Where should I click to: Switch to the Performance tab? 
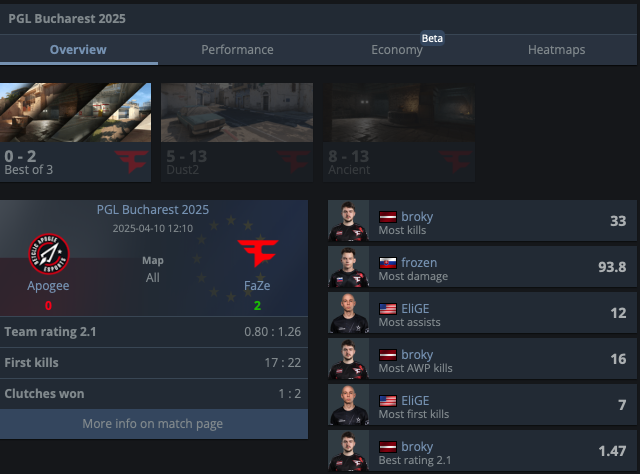tap(237, 50)
